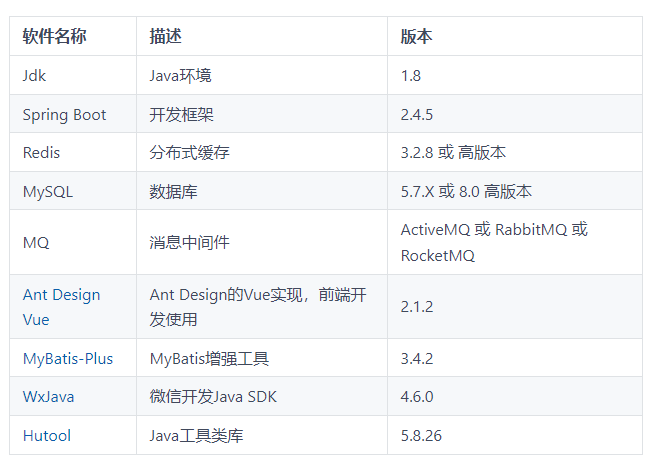Click the 描述 column header
654x461 pixels.
point(166,37)
